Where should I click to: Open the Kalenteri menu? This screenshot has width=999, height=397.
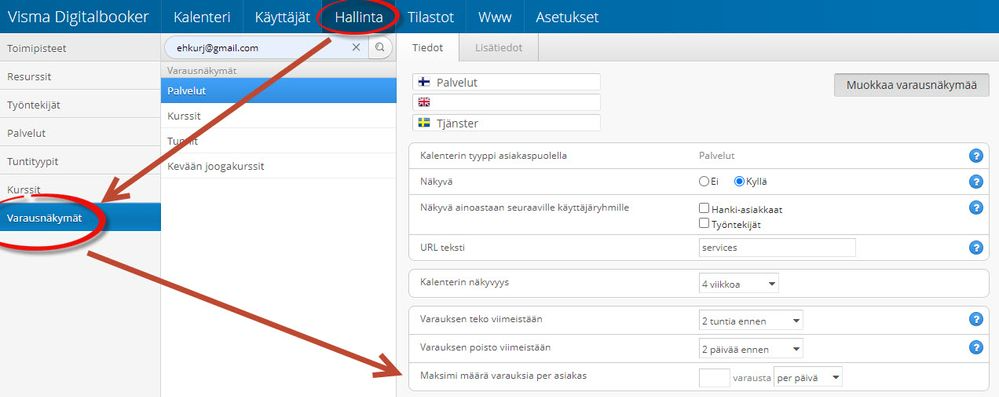[x=201, y=17]
